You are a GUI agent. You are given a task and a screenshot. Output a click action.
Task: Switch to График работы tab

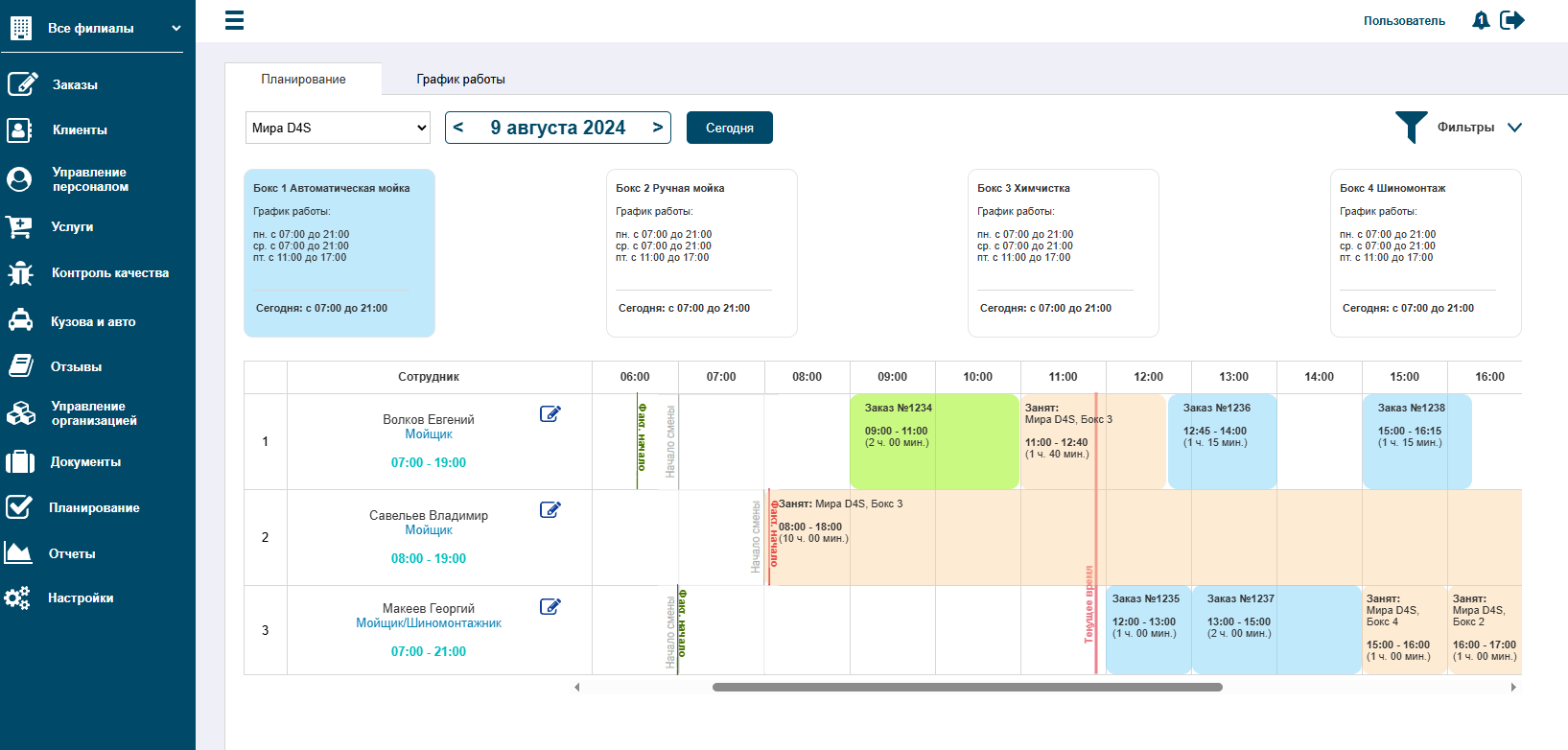tap(460, 80)
